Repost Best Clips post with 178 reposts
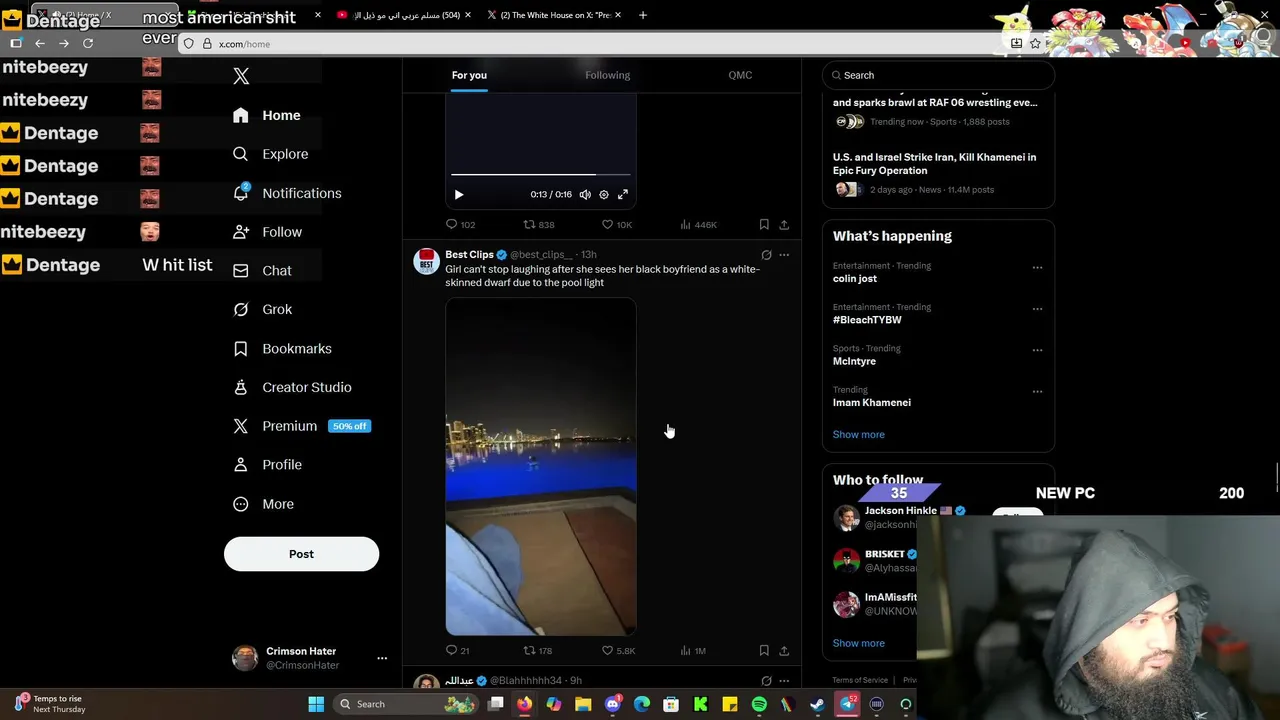The height and width of the screenshot is (720, 1280). 538,651
